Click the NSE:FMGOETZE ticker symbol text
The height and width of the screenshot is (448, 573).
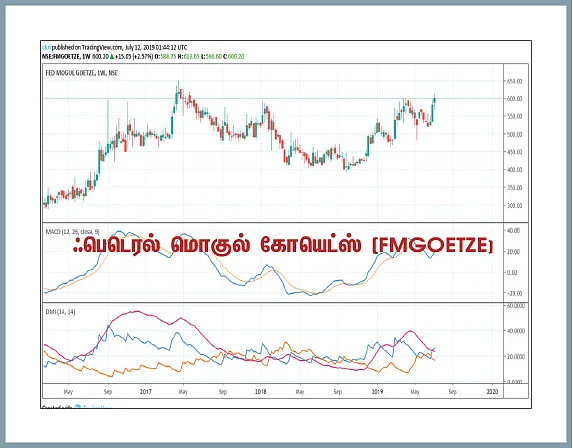click(61, 57)
